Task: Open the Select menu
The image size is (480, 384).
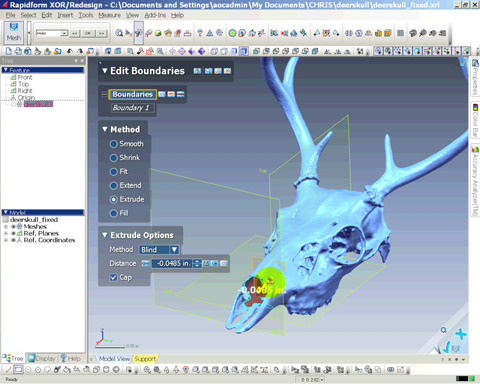Action: click(x=28, y=15)
